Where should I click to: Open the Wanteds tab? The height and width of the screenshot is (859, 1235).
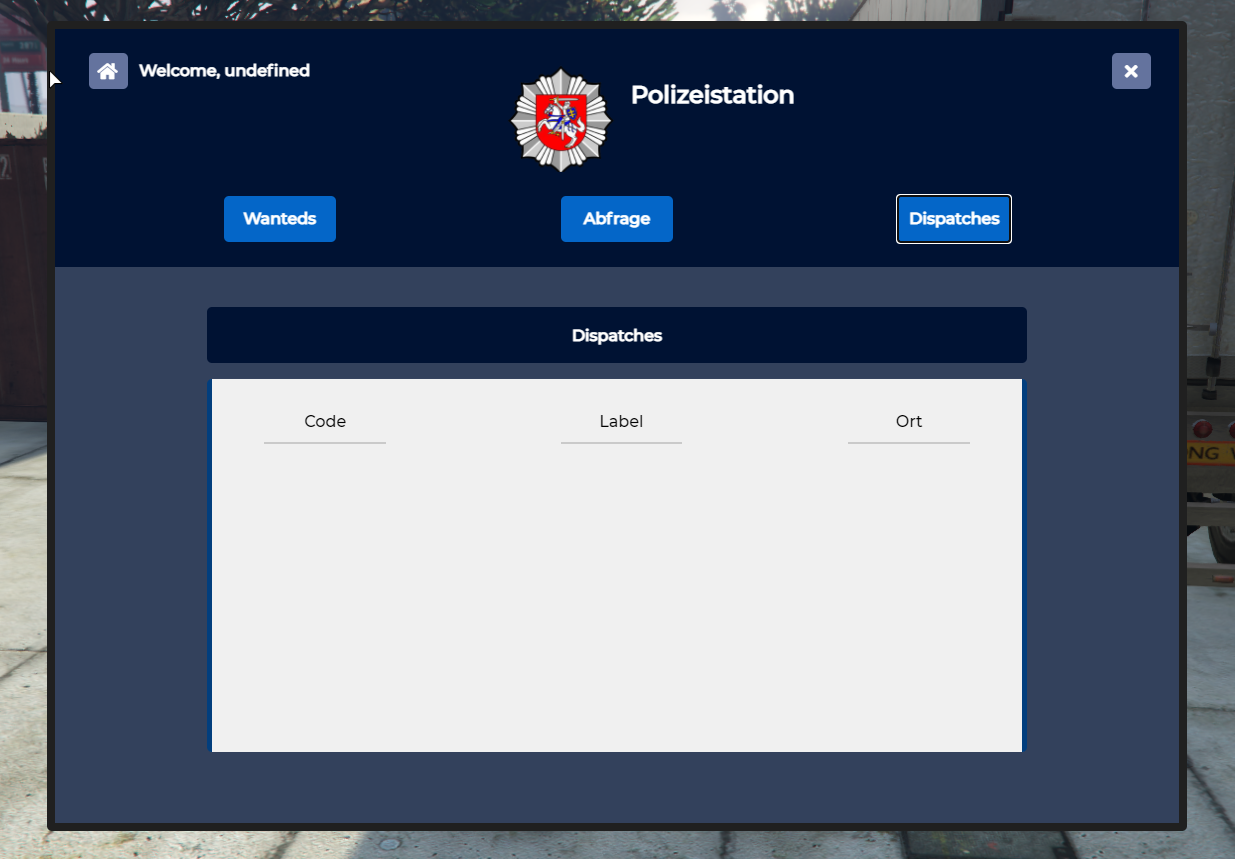point(280,219)
